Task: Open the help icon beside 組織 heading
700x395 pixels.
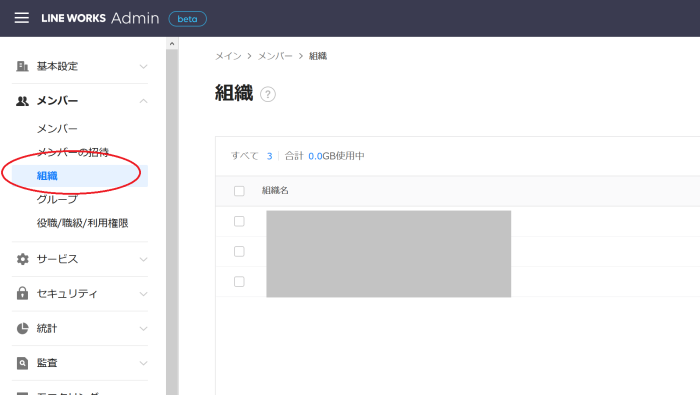Action: (268, 94)
